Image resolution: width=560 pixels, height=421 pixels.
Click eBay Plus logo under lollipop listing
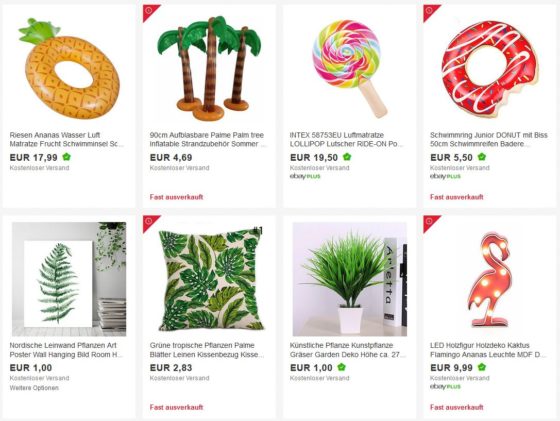305,176
